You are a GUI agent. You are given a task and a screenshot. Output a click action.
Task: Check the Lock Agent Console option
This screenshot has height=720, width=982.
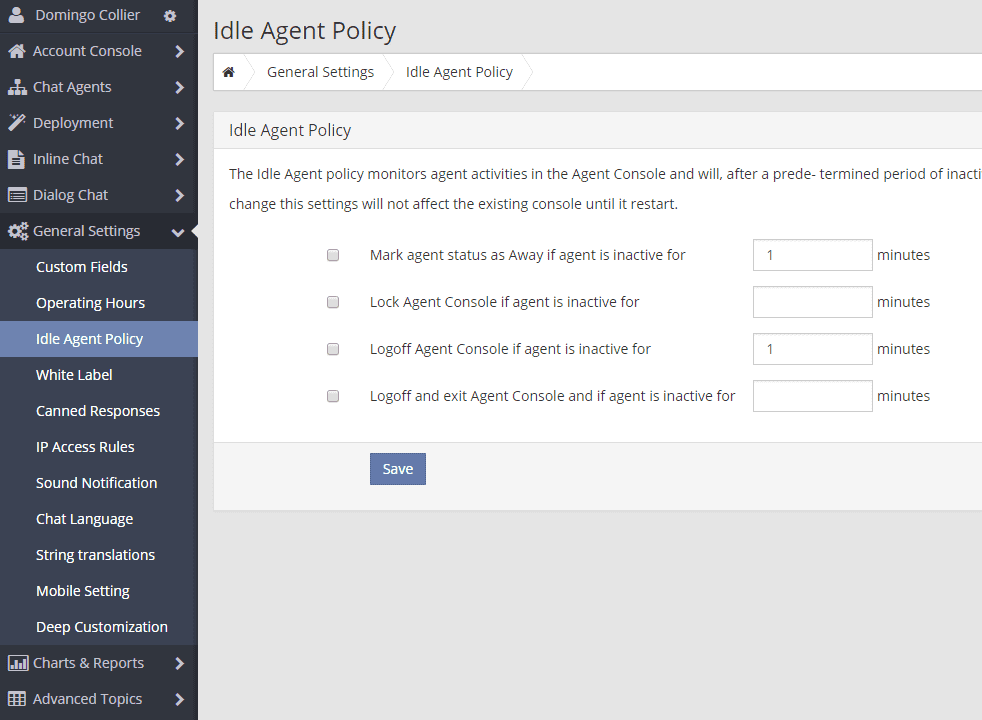pos(332,302)
